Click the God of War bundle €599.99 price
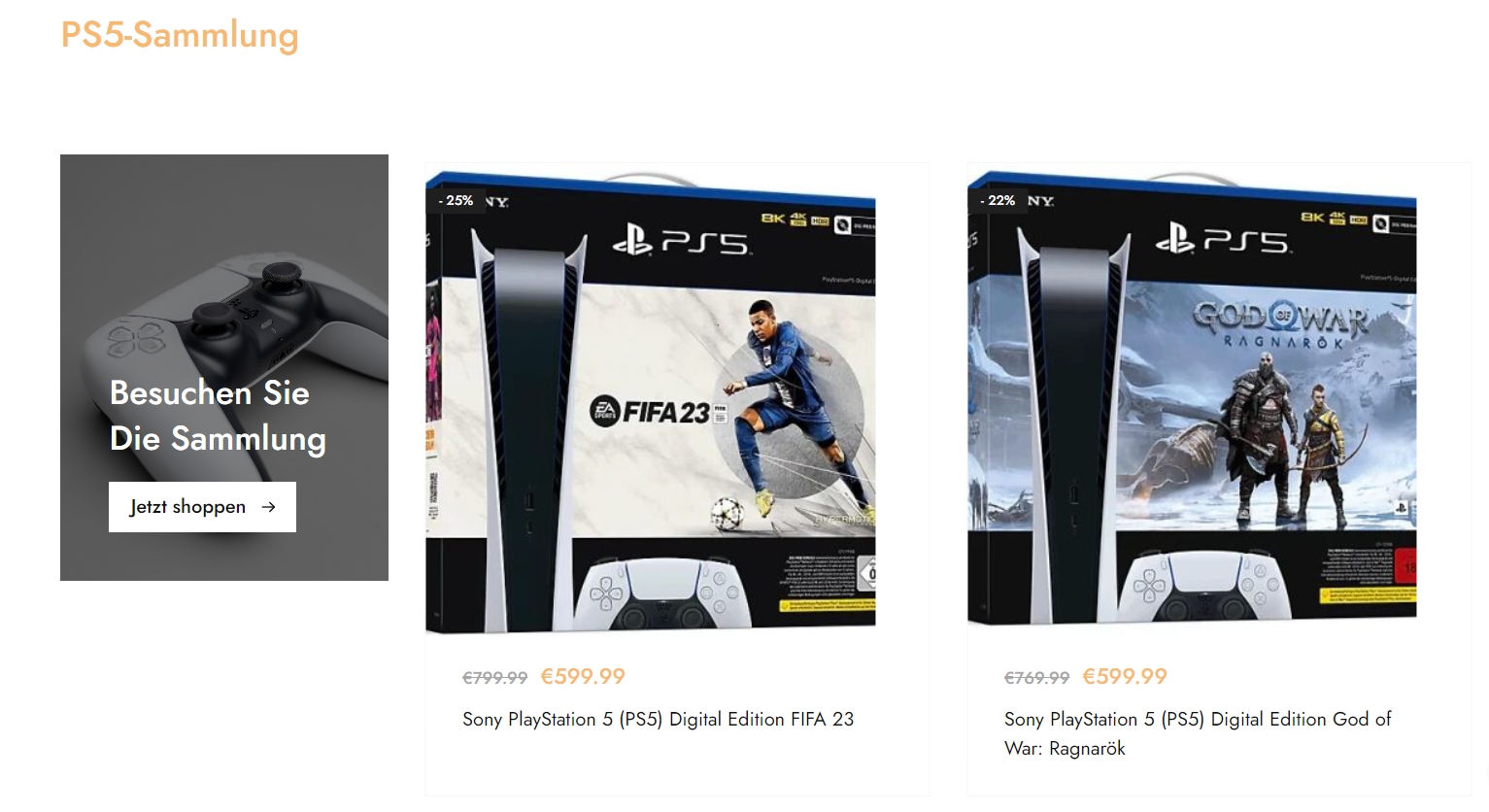Viewport: 1489px width, 812px height. 1125,676
